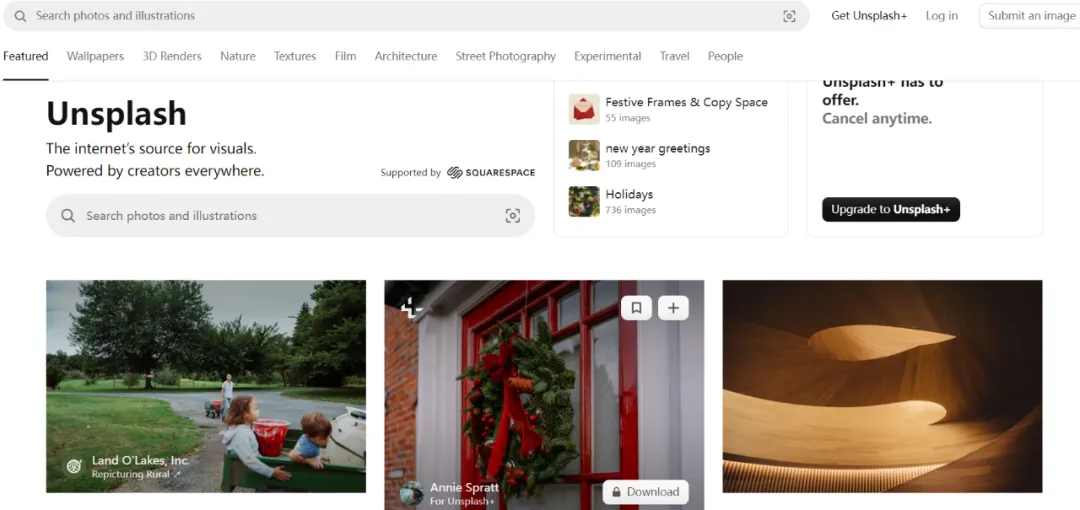This screenshot has height=510, width=1080.
Task: Go to the Film tab
Action: (345, 57)
